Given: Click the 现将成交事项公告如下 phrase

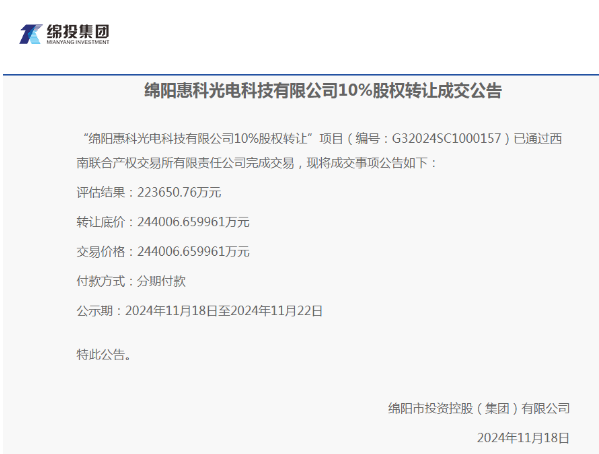Looking at the screenshot, I should click(x=367, y=163).
